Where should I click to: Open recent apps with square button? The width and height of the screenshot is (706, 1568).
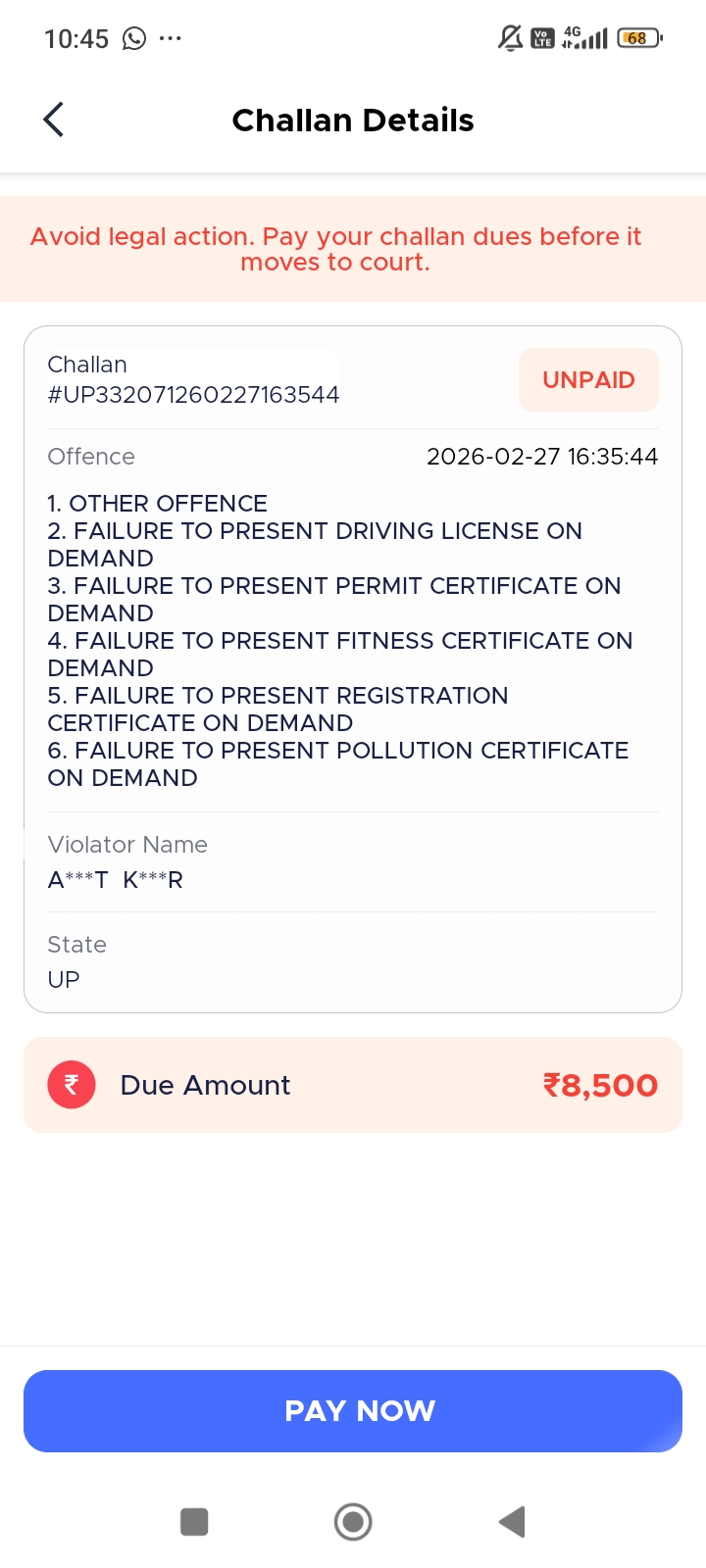[x=194, y=1522]
